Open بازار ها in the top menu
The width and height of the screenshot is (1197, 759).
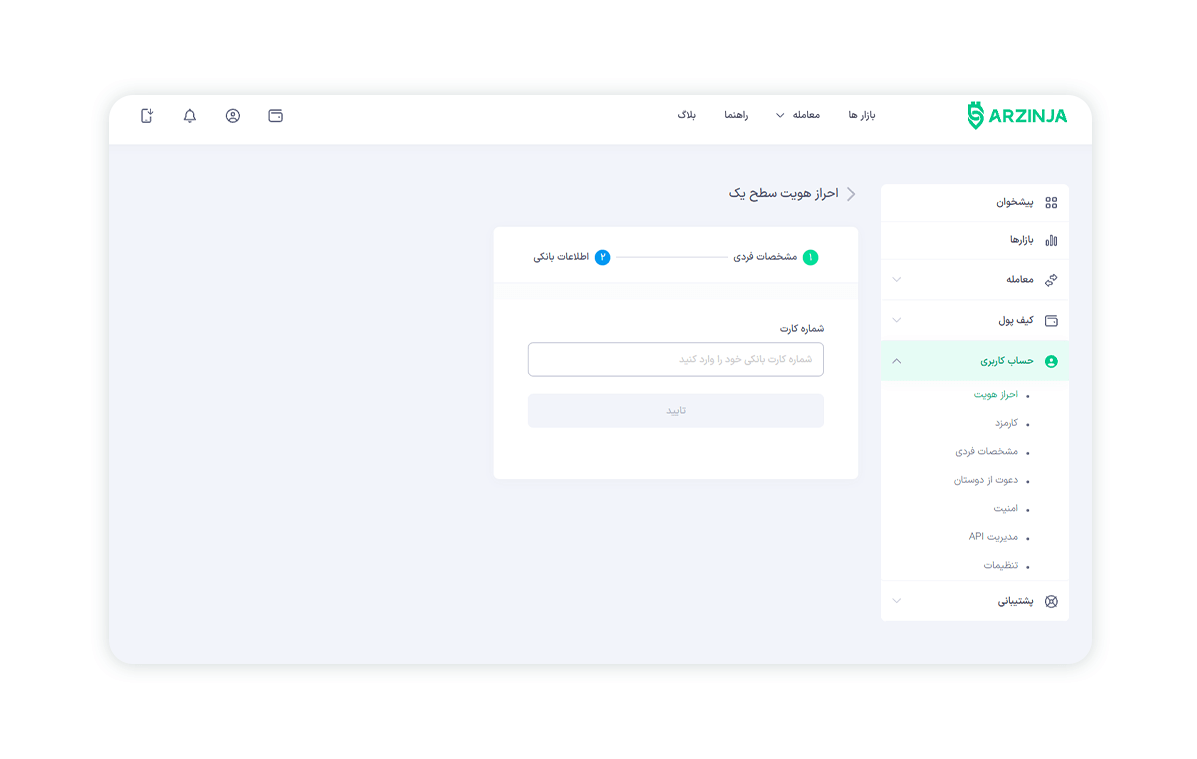pos(862,115)
